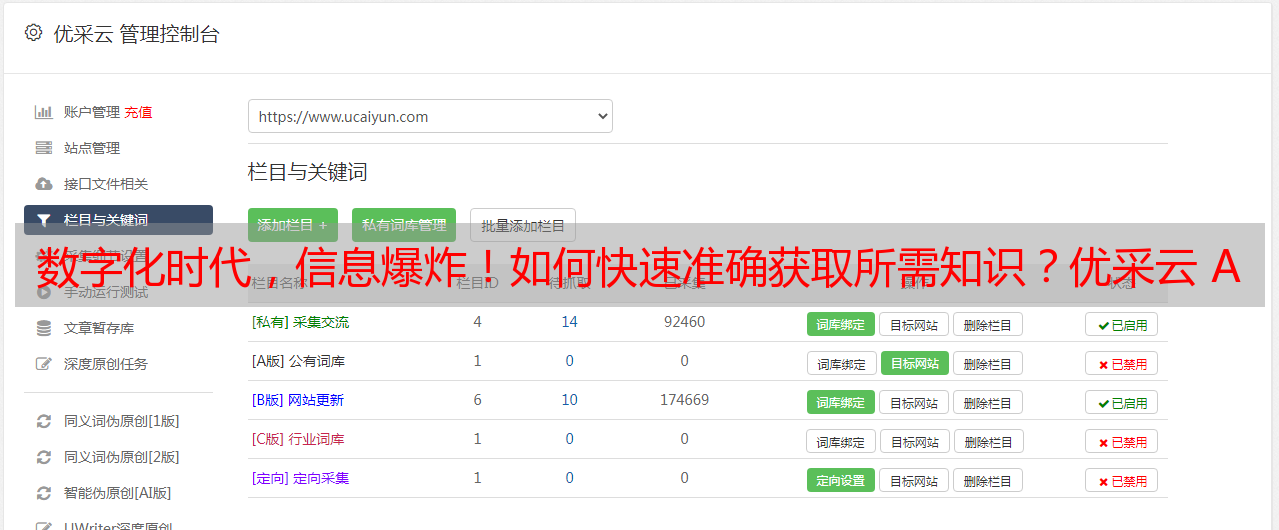
Task: Select the 栏目与关键词 sidebar item
Action: (x=118, y=220)
